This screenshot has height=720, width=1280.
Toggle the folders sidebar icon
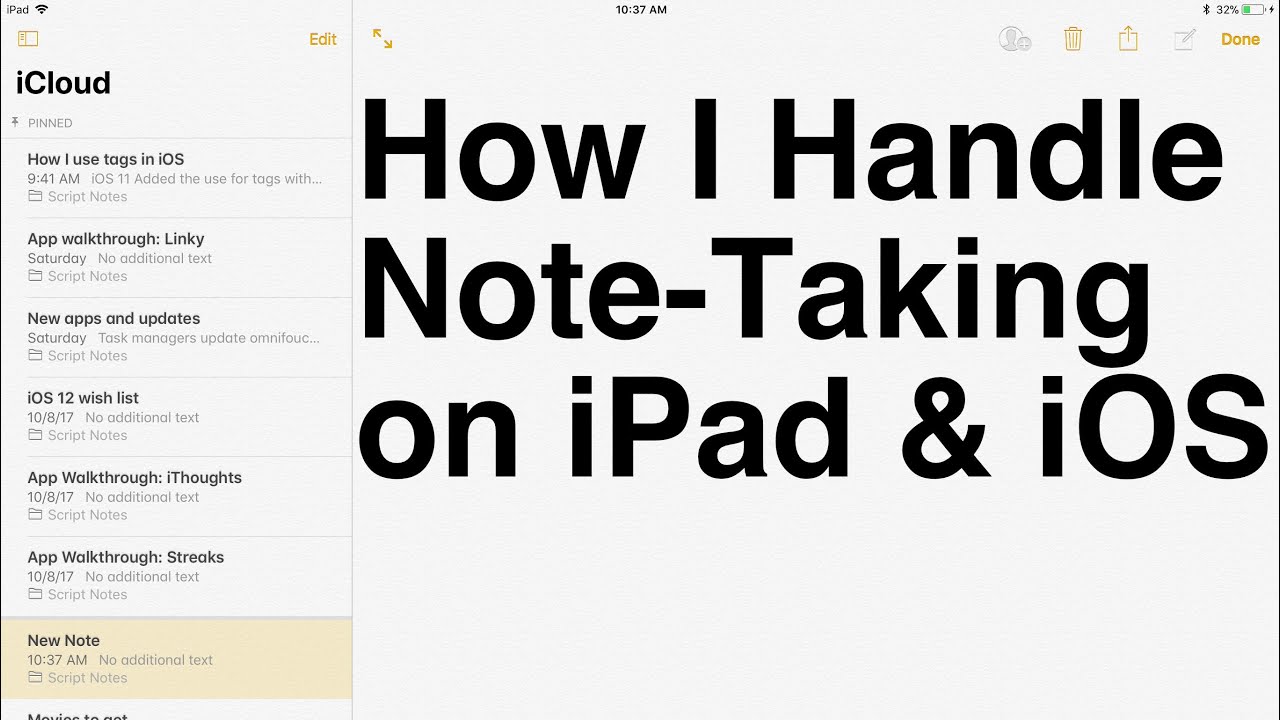tap(28, 39)
